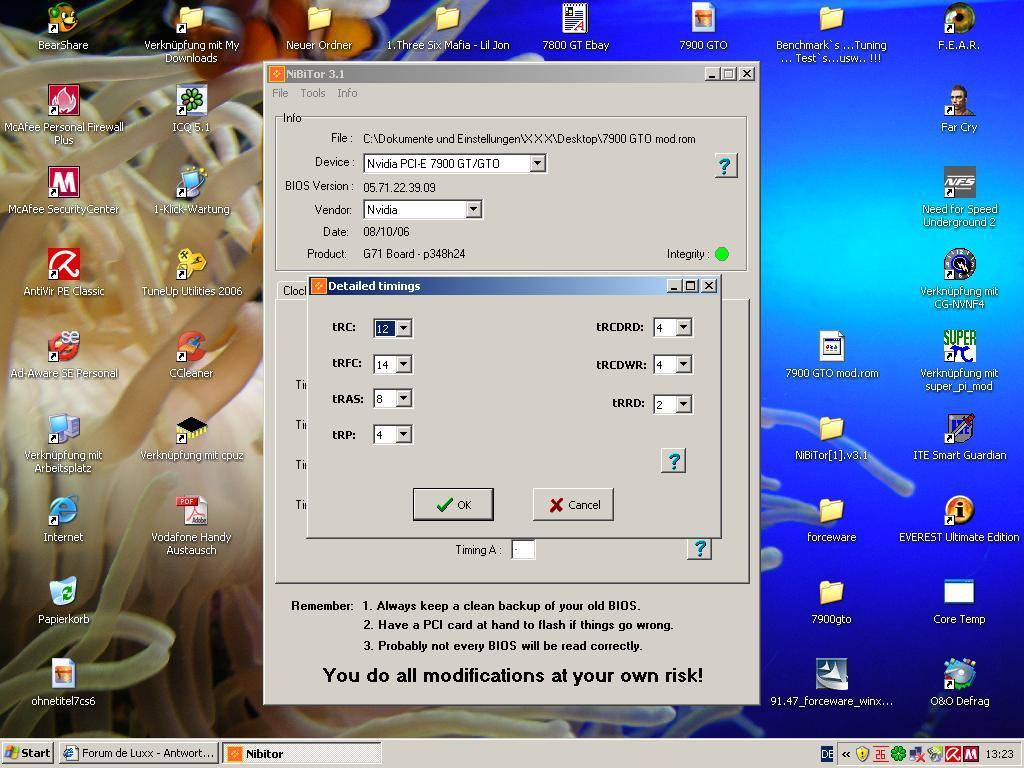
Task: Click the Start button
Action: coord(27,753)
